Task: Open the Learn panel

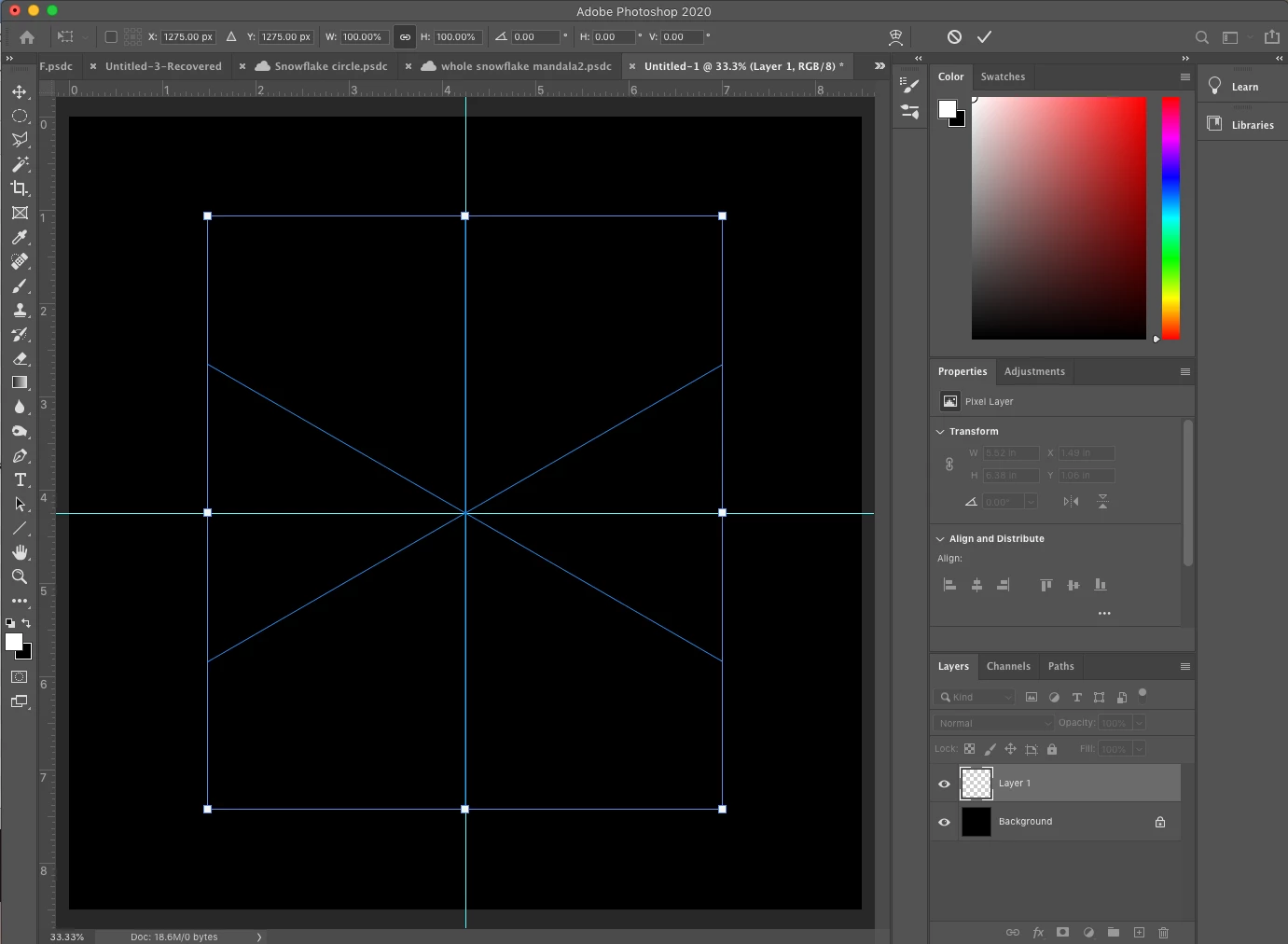Action: [x=1243, y=87]
